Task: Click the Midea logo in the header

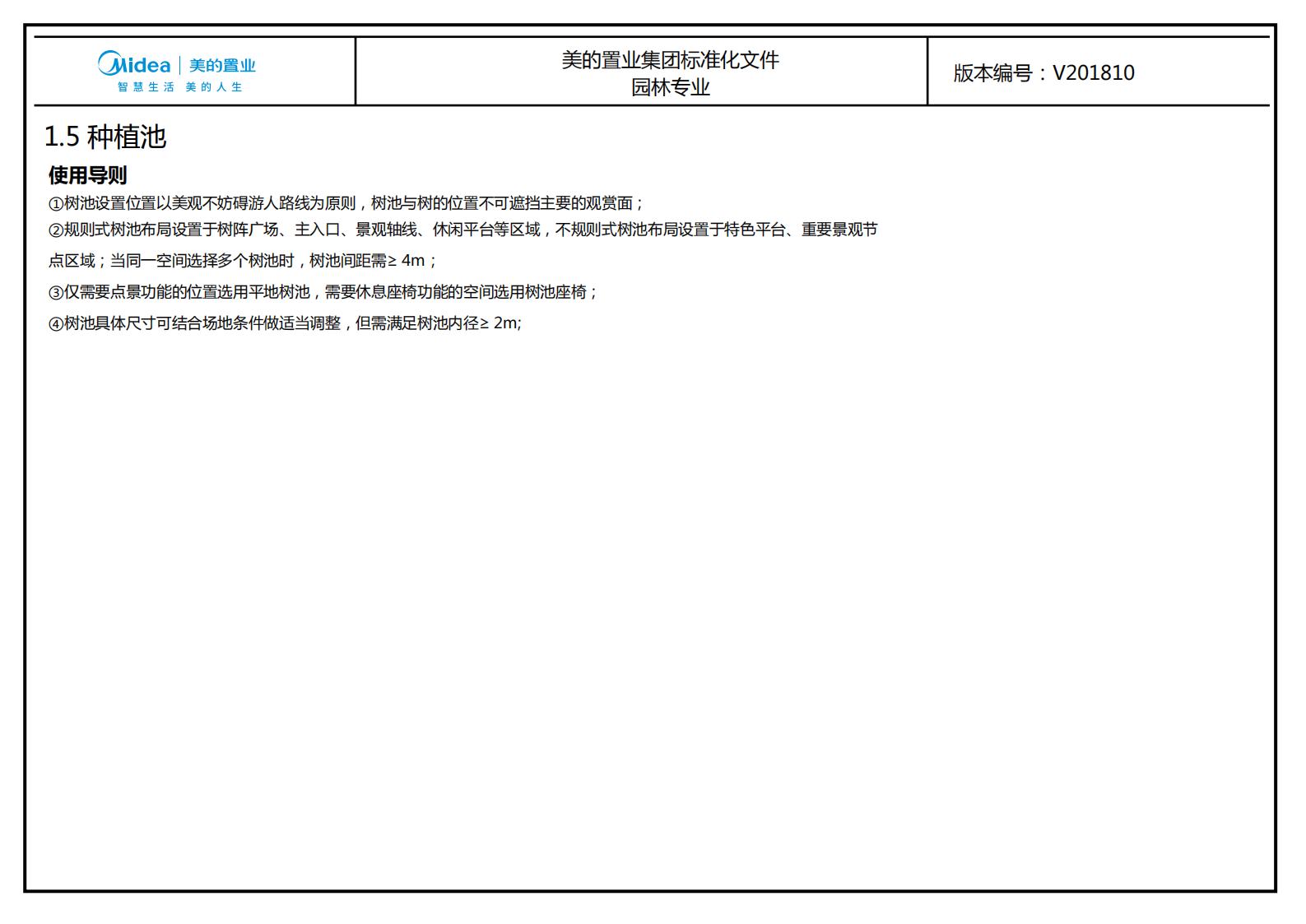Action: [x=134, y=64]
